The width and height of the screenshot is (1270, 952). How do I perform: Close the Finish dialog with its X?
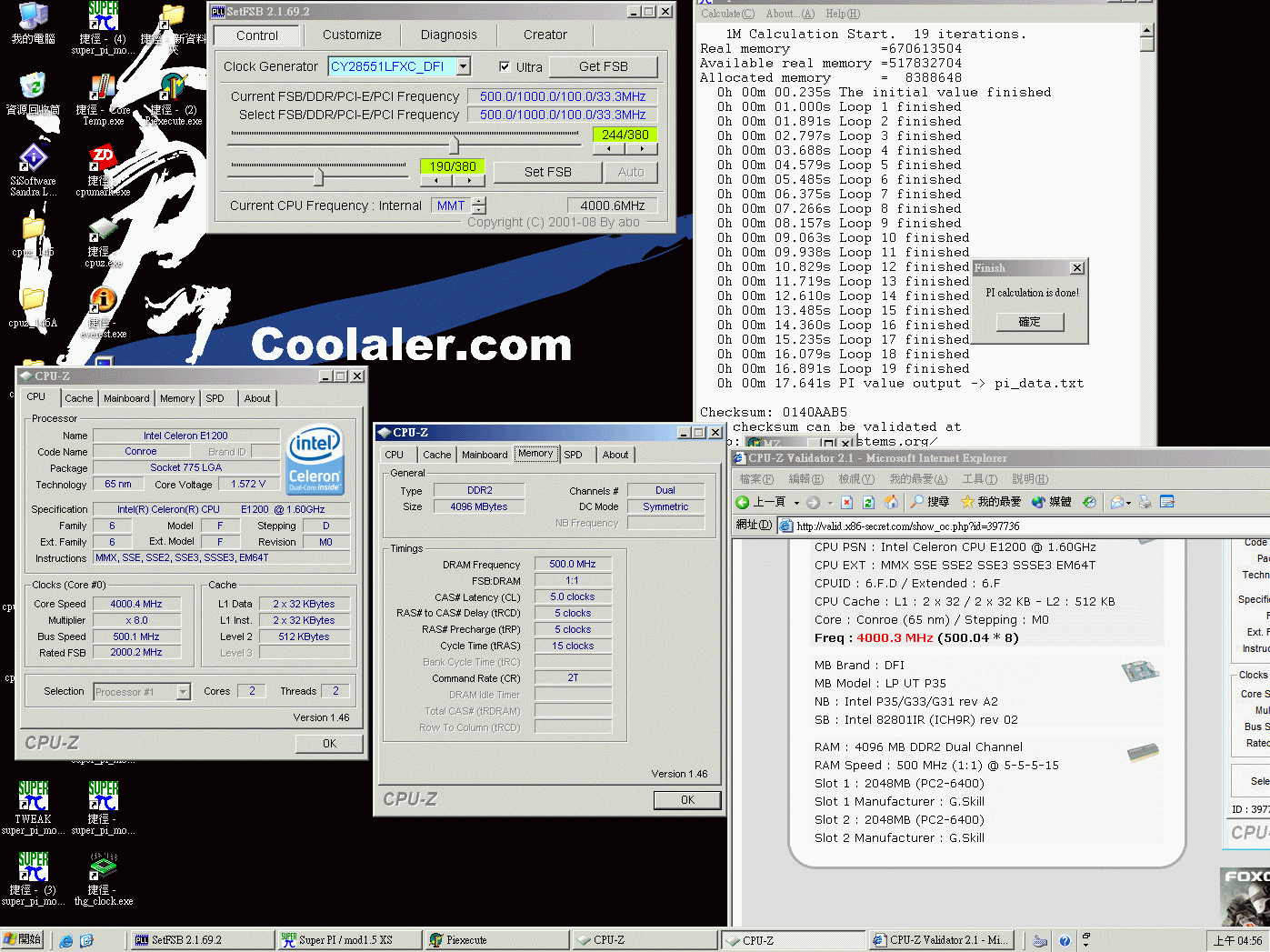coord(1076,268)
